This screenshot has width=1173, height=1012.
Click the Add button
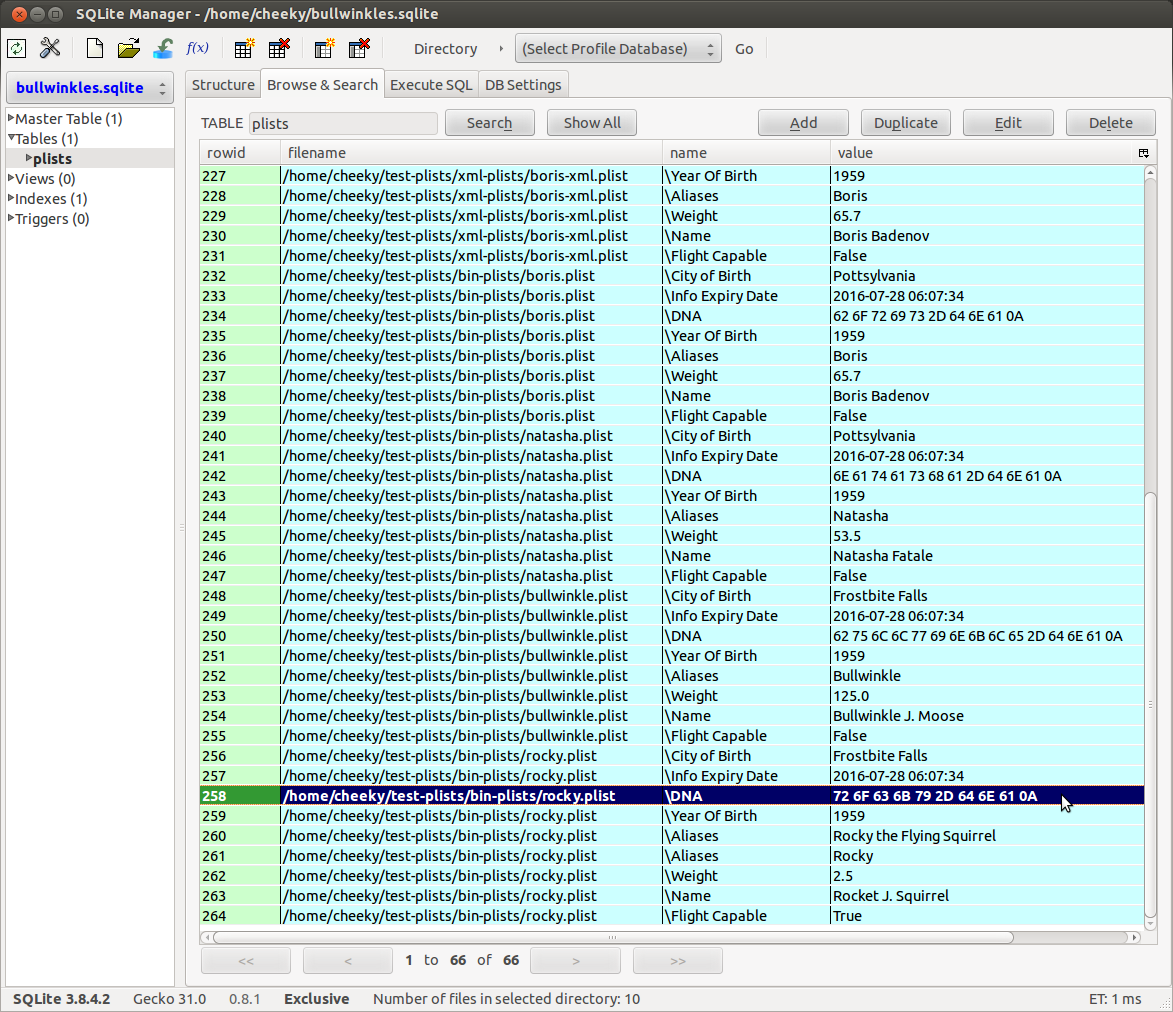[803, 123]
